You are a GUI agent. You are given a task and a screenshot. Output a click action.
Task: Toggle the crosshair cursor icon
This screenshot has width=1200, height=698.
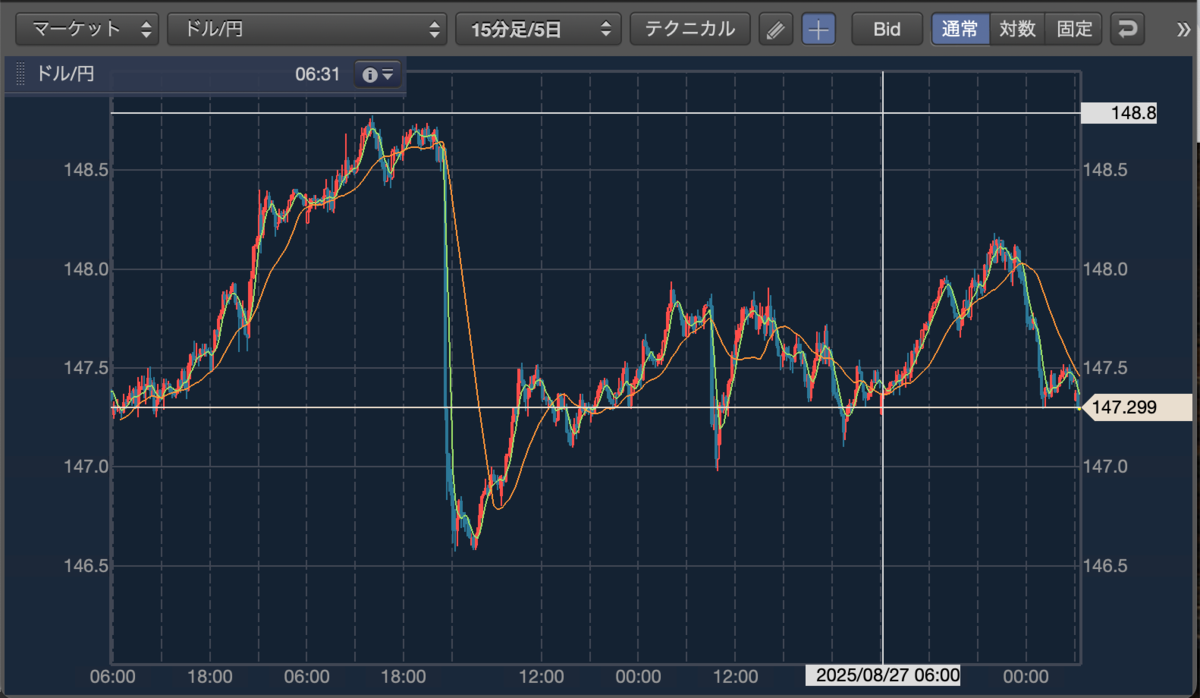coord(819,29)
